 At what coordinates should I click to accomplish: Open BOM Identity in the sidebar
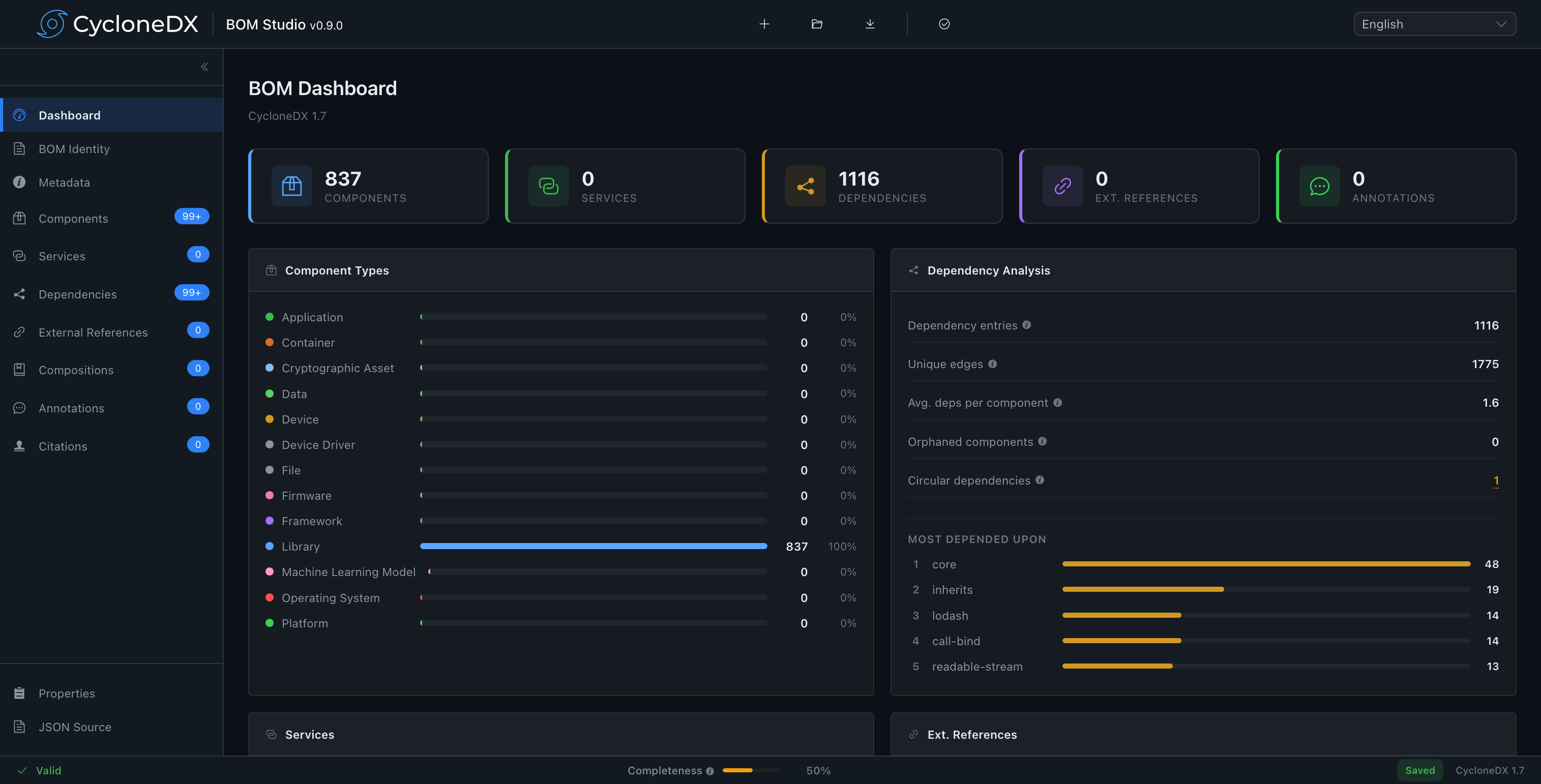pyautogui.click(x=74, y=149)
